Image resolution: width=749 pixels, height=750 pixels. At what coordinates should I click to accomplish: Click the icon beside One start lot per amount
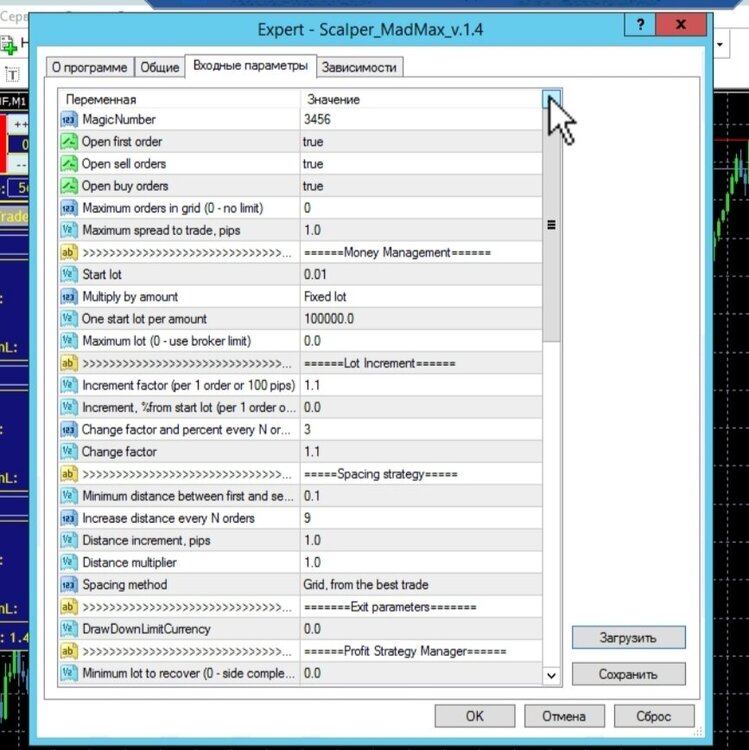[68, 319]
